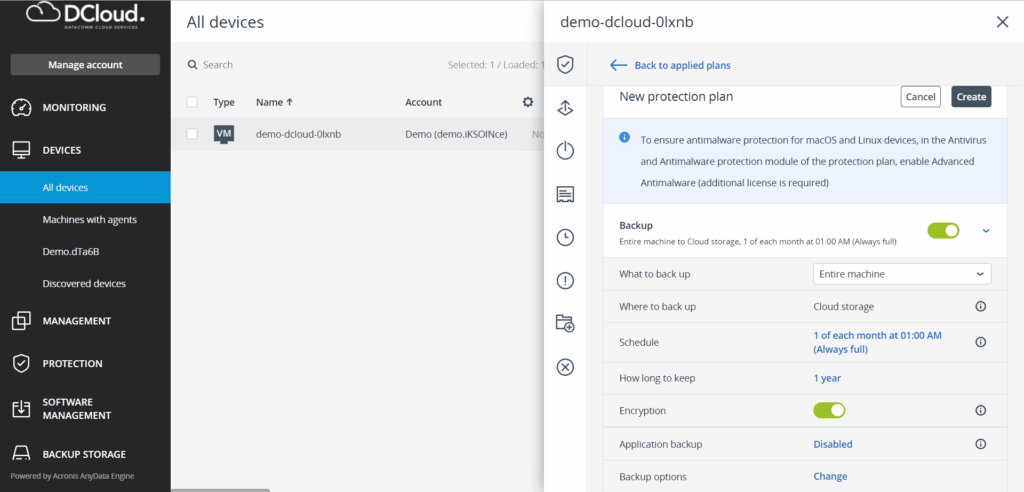Screen dimensions: 1024x492
Task: Click the shield Protect icon in side strip
Action: coord(565,65)
